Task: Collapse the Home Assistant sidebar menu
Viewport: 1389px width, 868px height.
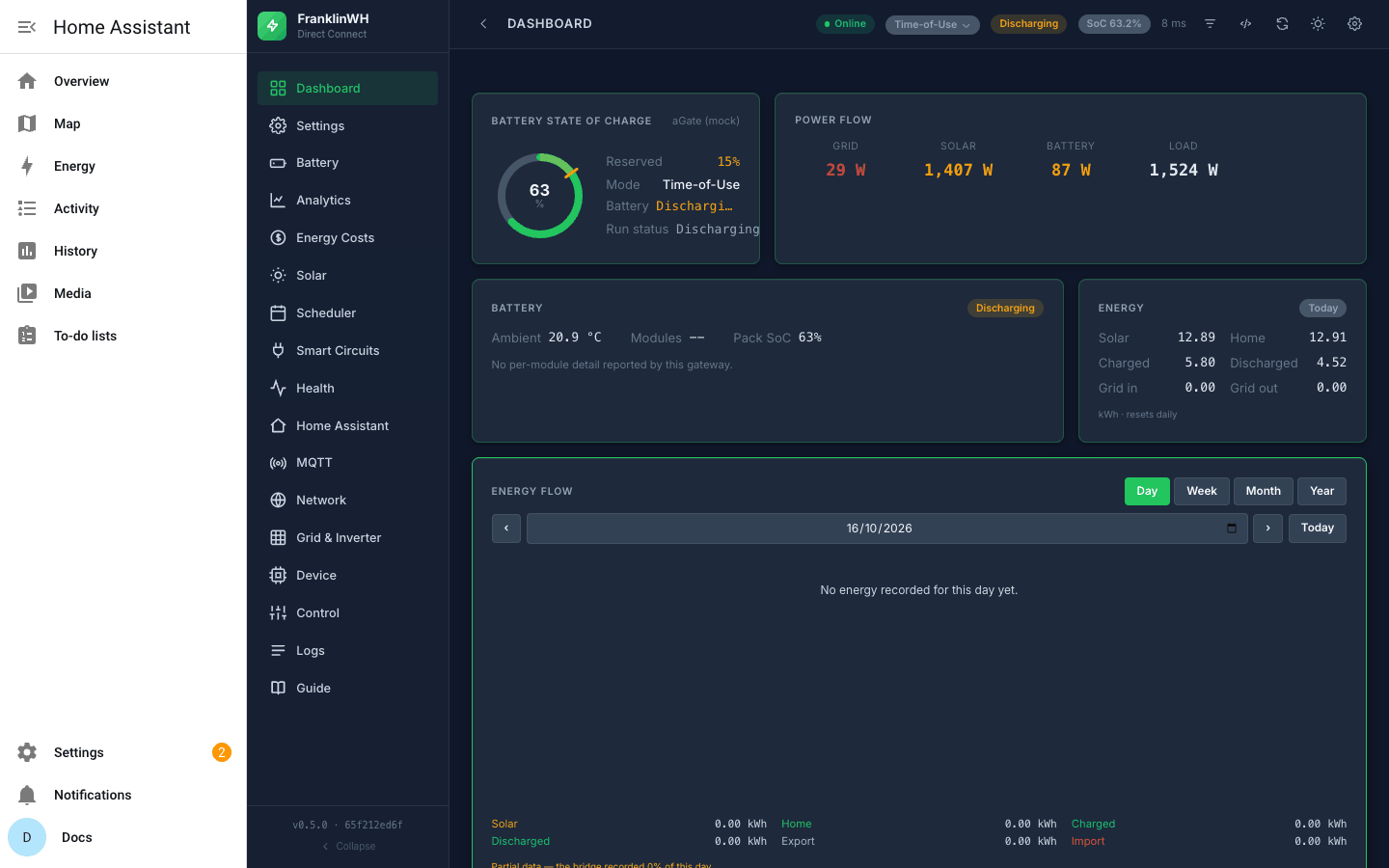Action: click(27, 27)
